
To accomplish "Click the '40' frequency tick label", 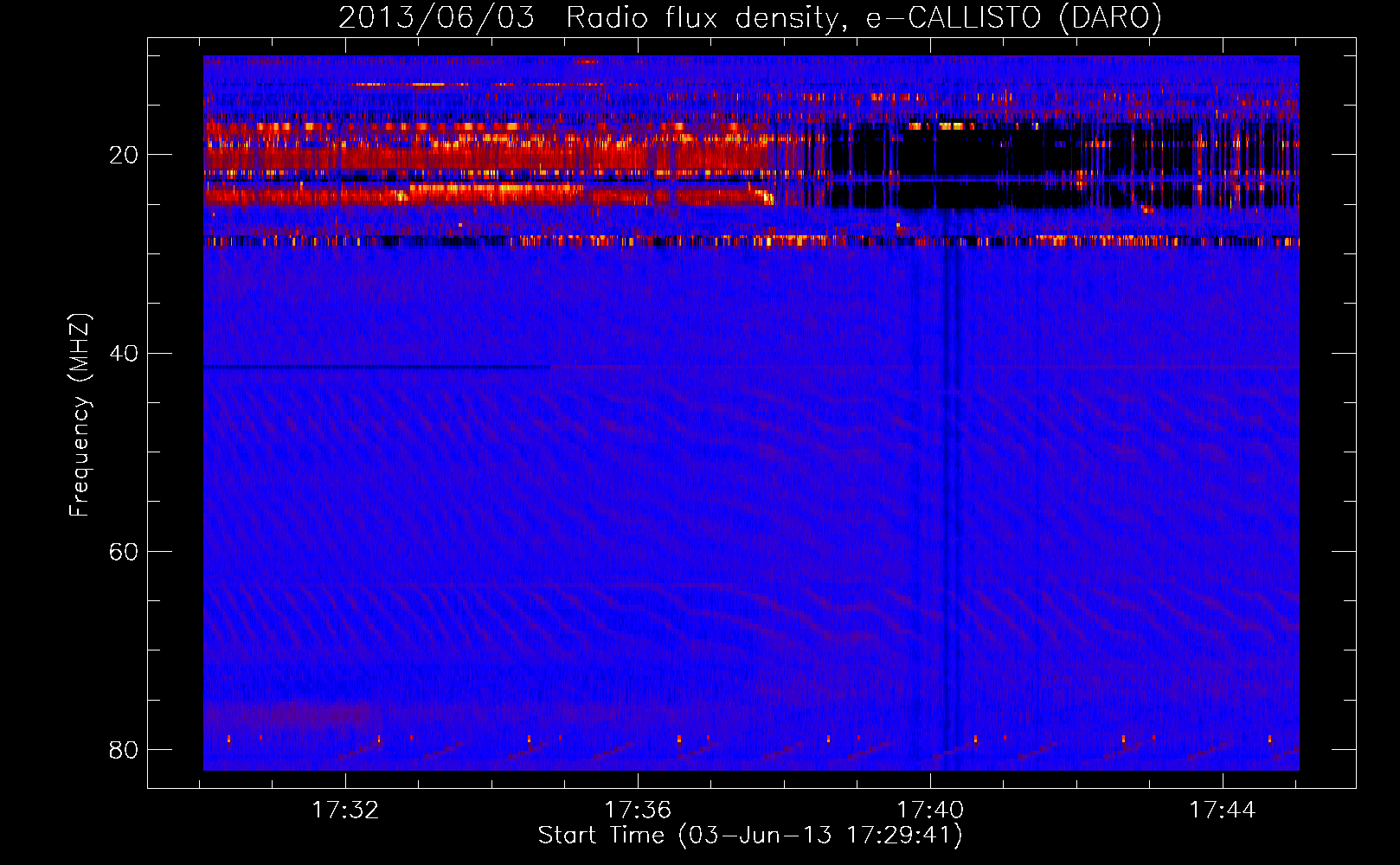I will point(124,354).
